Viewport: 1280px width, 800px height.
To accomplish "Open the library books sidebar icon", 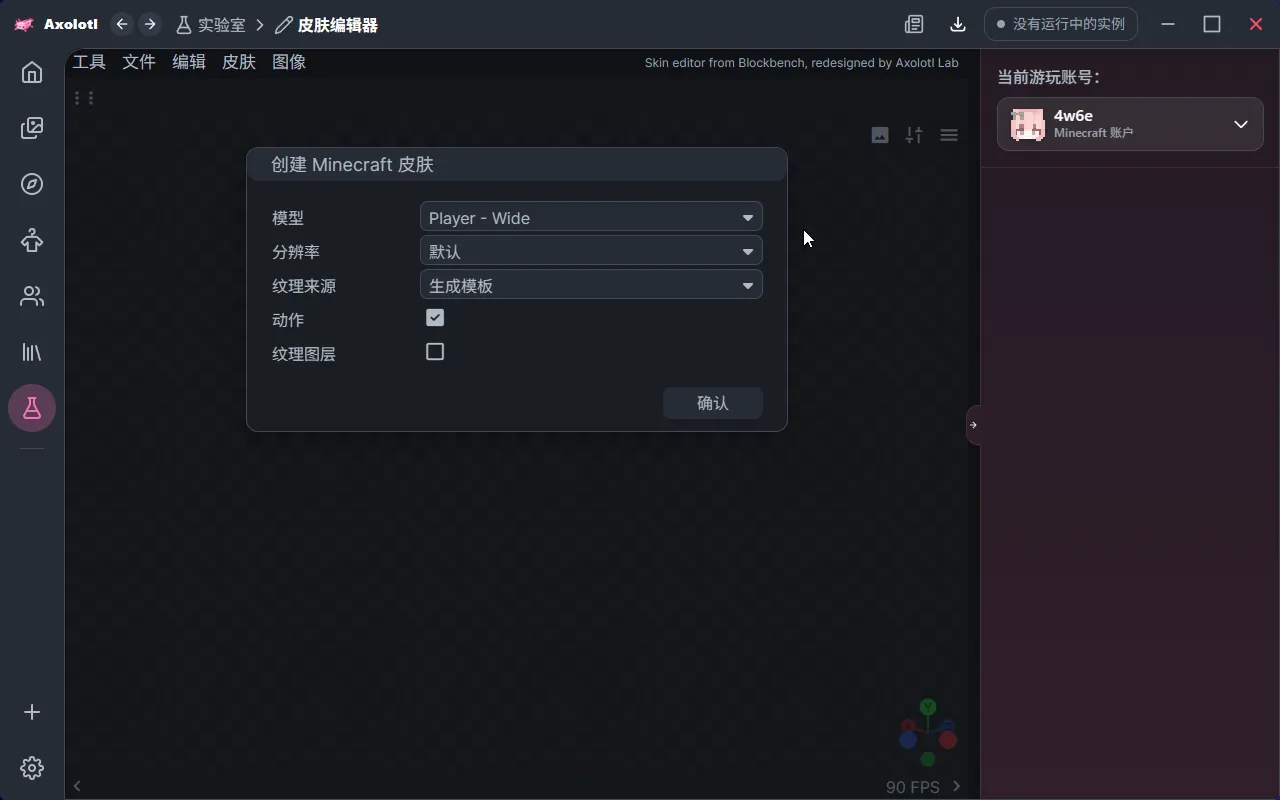I will pyautogui.click(x=32, y=352).
